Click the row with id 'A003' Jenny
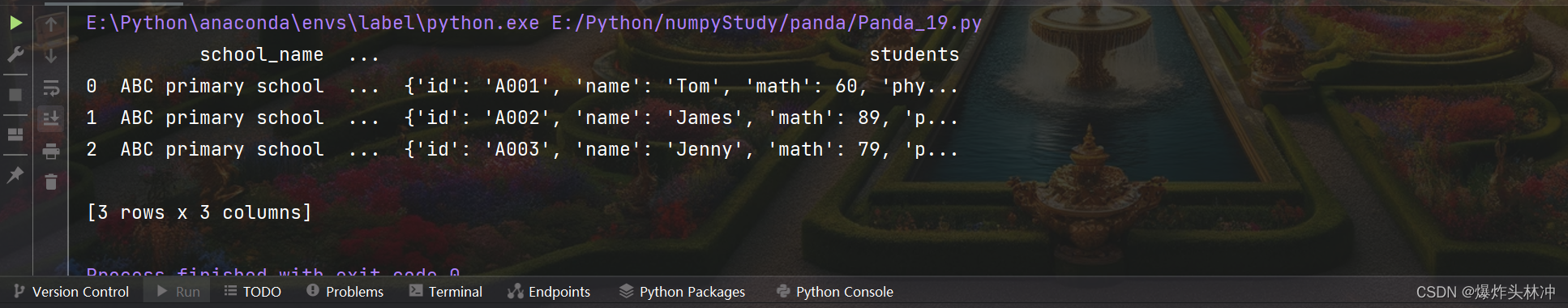The image size is (1568, 308). tap(522, 149)
